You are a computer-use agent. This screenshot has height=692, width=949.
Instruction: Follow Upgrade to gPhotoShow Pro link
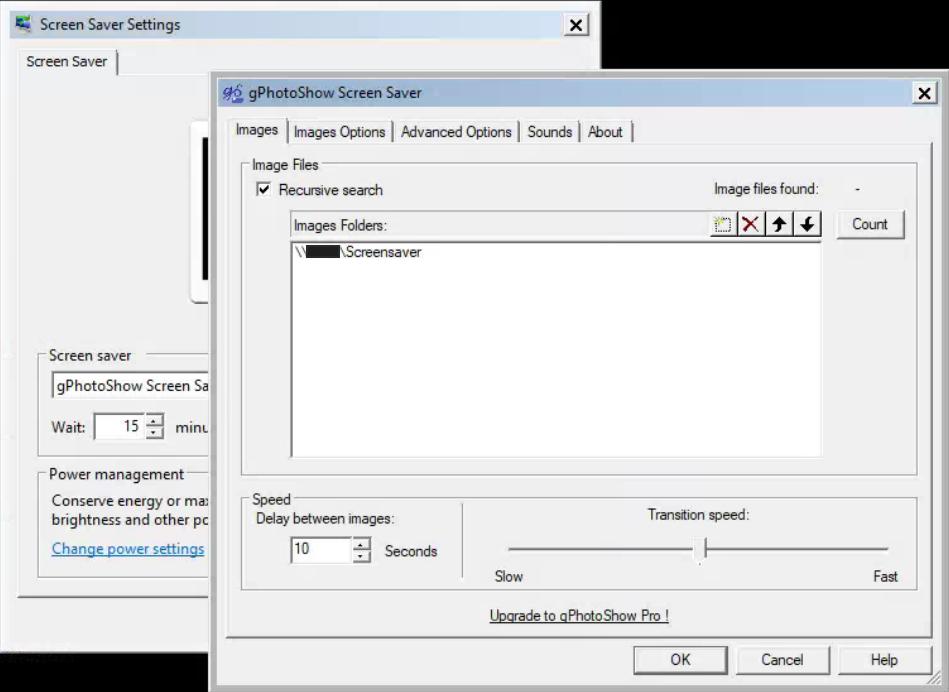point(579,616)
